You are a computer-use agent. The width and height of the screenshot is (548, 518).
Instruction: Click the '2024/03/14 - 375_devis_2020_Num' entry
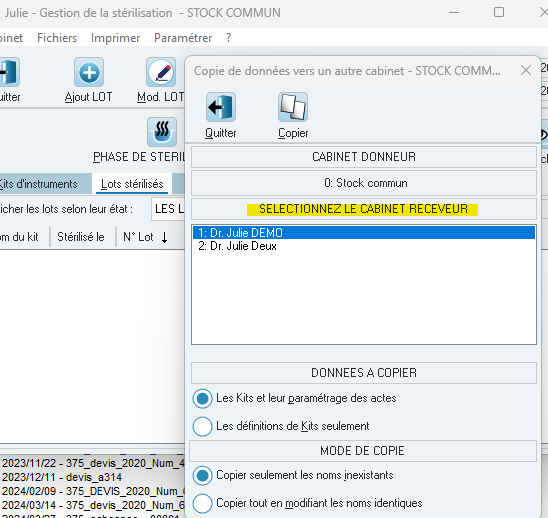tap(92, 505)
